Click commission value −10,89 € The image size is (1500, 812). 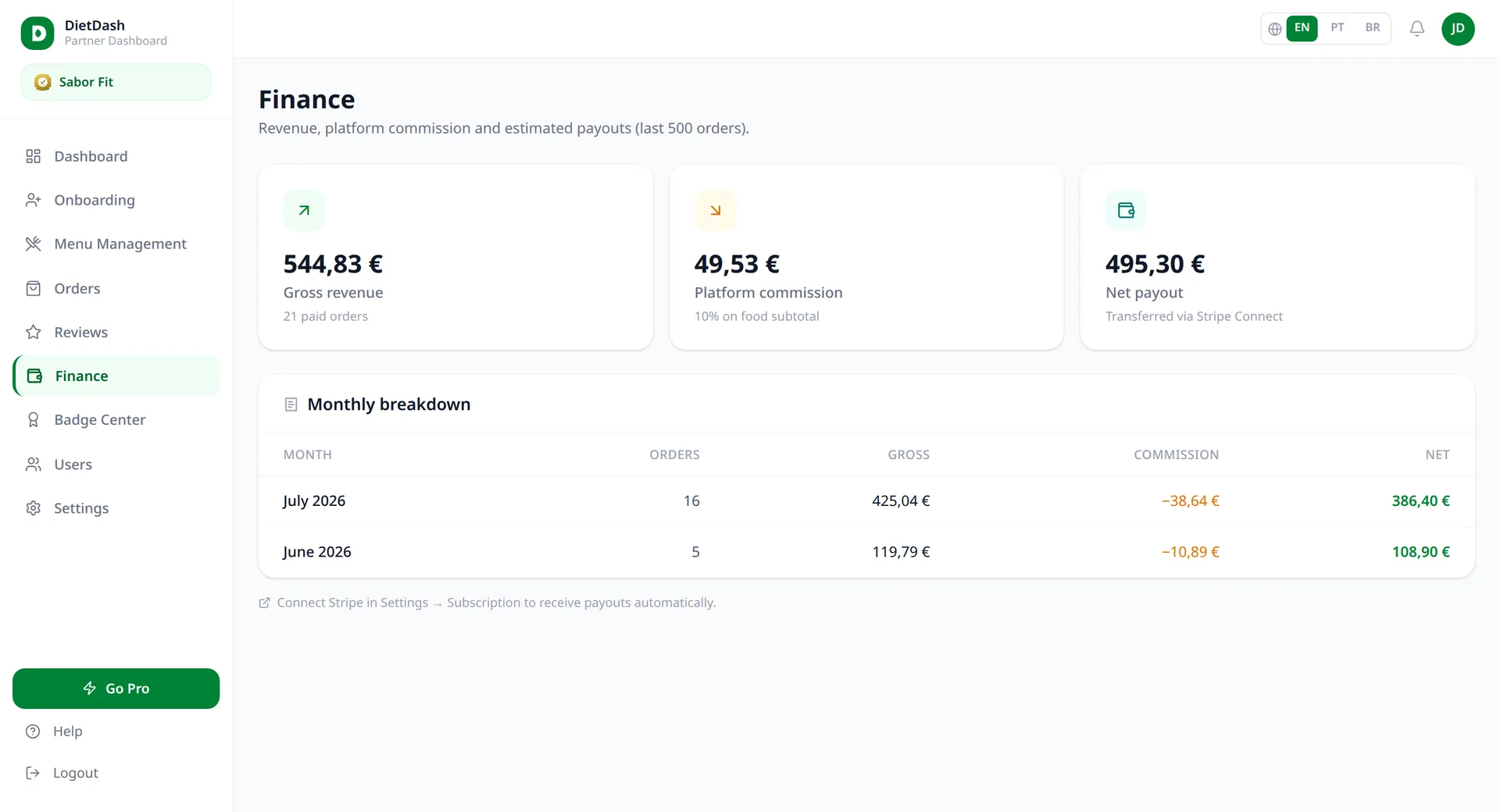click(x=1190, y=551)
